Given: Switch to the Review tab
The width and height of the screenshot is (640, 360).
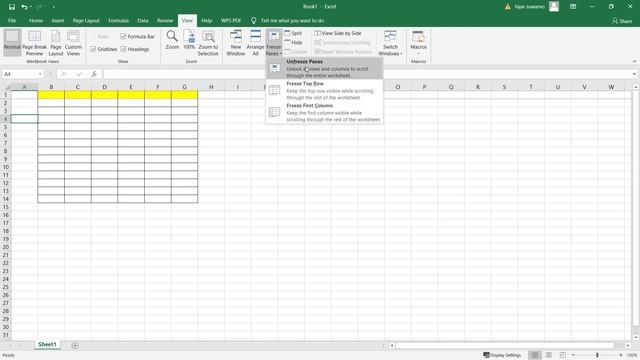Looking at the screenshot, I should [165, 20].
